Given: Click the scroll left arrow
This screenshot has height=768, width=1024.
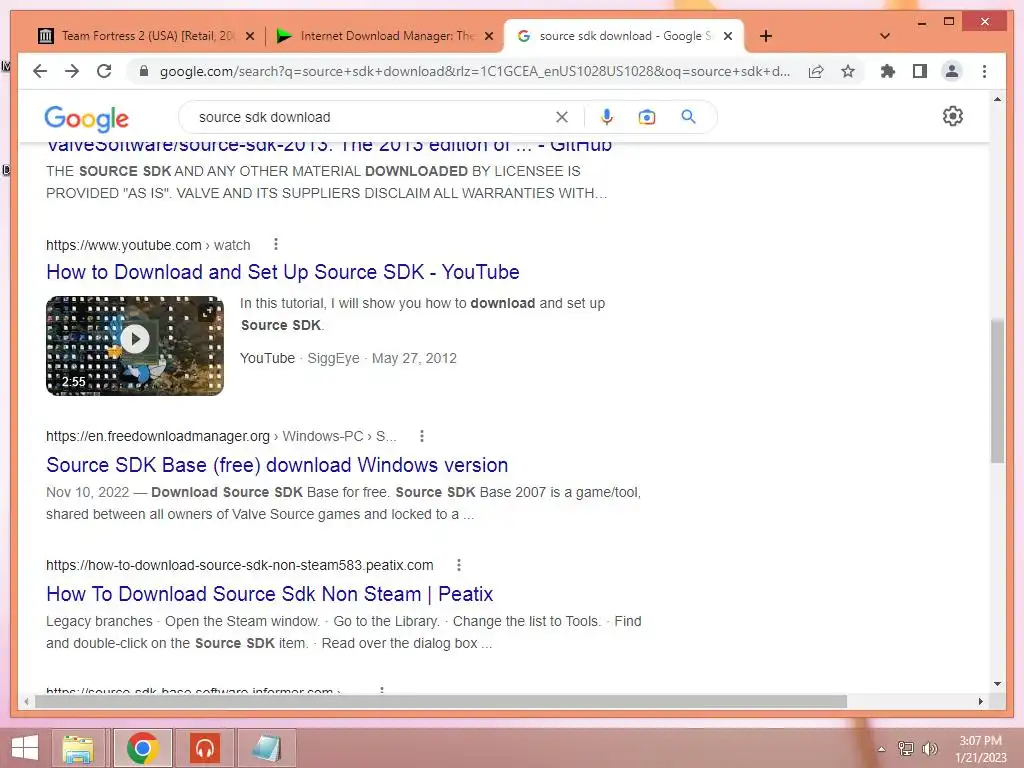Looking at the screenshot, I should pyautogui.click(x=26, y=701).
